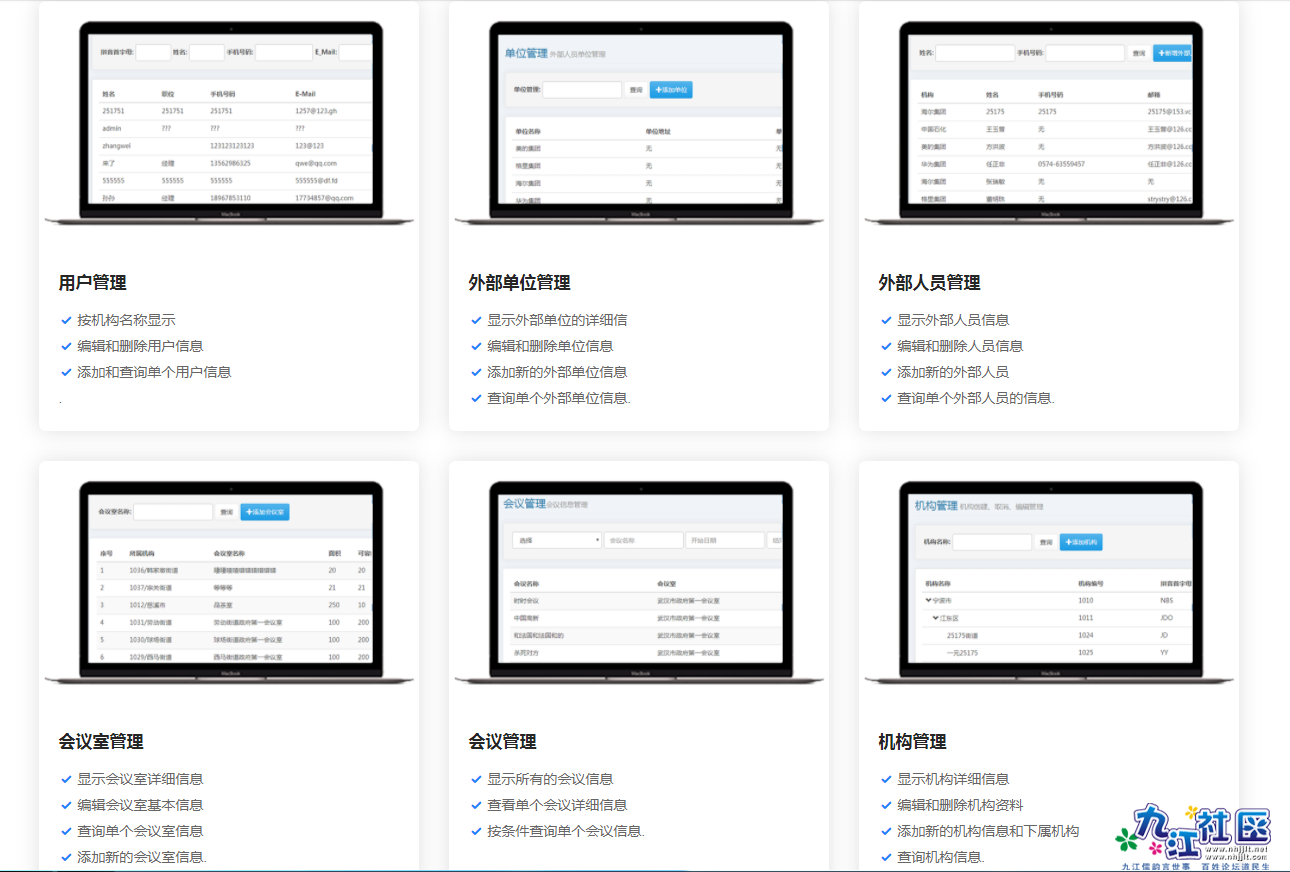The image size is (1290, 872).
Task: Collapse the 江东区 tree node
Action: 936,618
